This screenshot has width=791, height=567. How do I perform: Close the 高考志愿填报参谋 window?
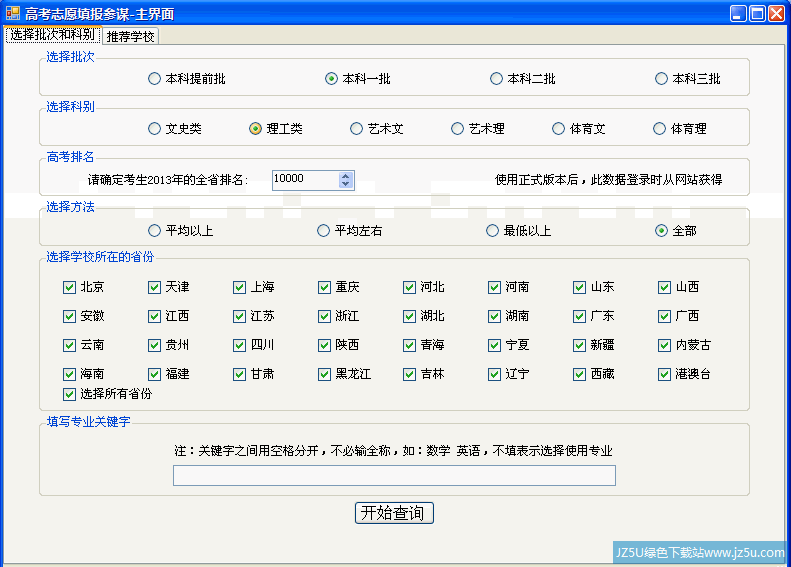(777, 13)
